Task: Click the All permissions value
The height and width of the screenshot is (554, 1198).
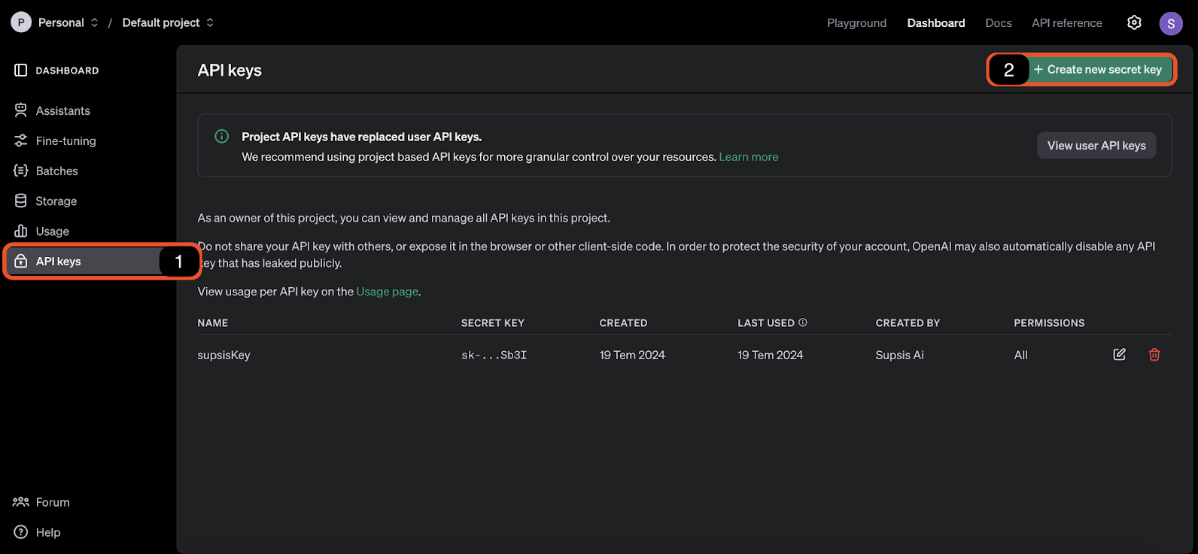Action: click(1021, 355)
